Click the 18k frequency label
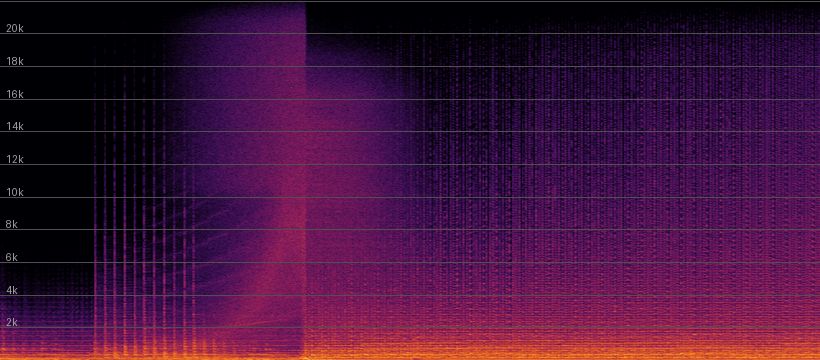Screen dimensions: 820x360 click(x=15, y=62)
